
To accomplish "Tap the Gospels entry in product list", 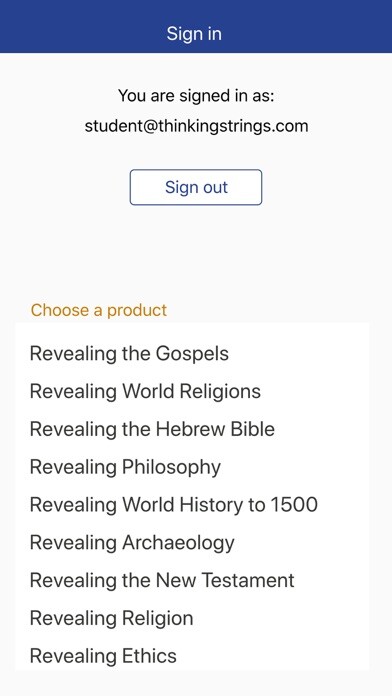I will point(192,354).
